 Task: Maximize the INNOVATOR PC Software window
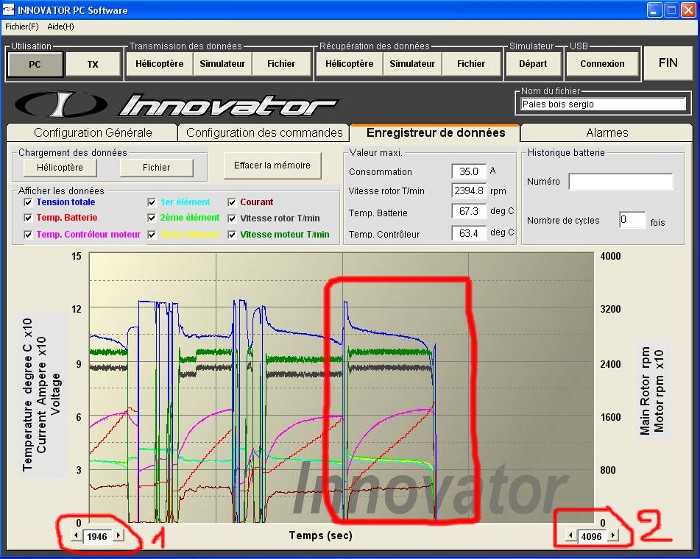(671, 10)
